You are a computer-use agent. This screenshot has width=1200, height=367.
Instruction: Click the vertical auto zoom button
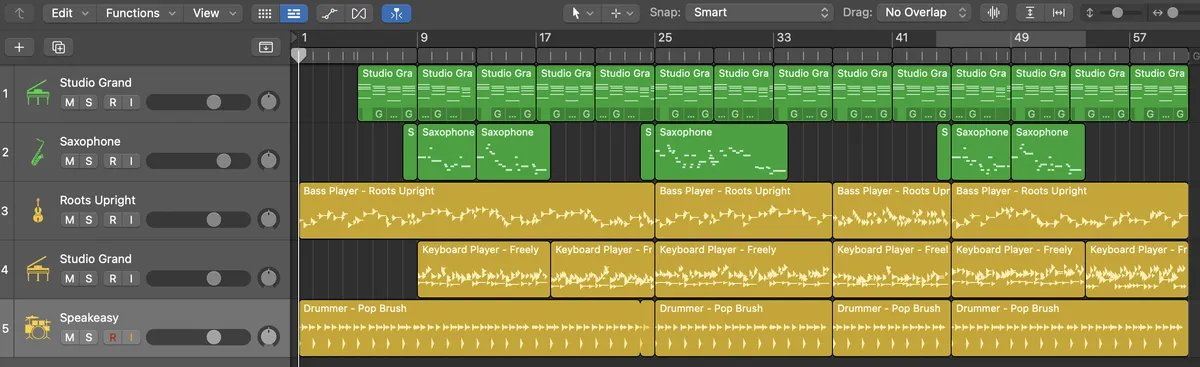pyautogui.click(x=1031, y=13)
